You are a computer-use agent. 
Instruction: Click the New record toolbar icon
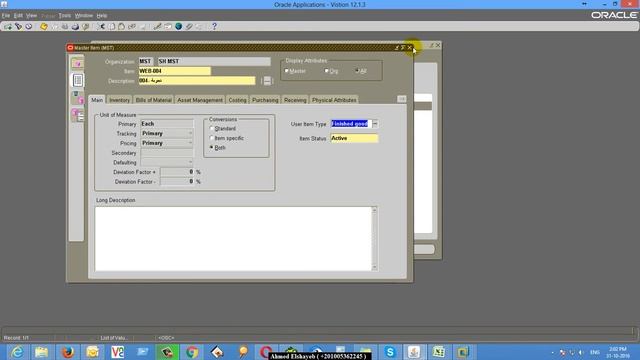pyautogui.click(x=8, y=27)
